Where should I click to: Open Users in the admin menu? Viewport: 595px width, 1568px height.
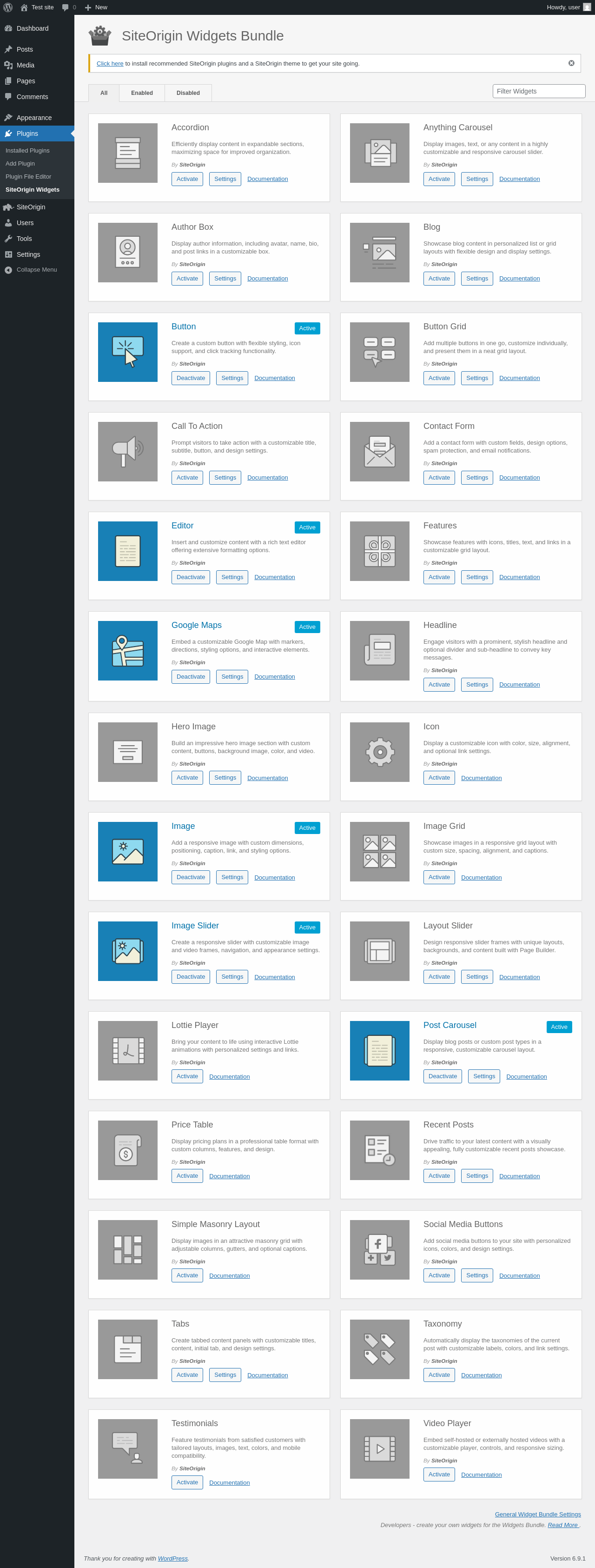coord(37,223)
